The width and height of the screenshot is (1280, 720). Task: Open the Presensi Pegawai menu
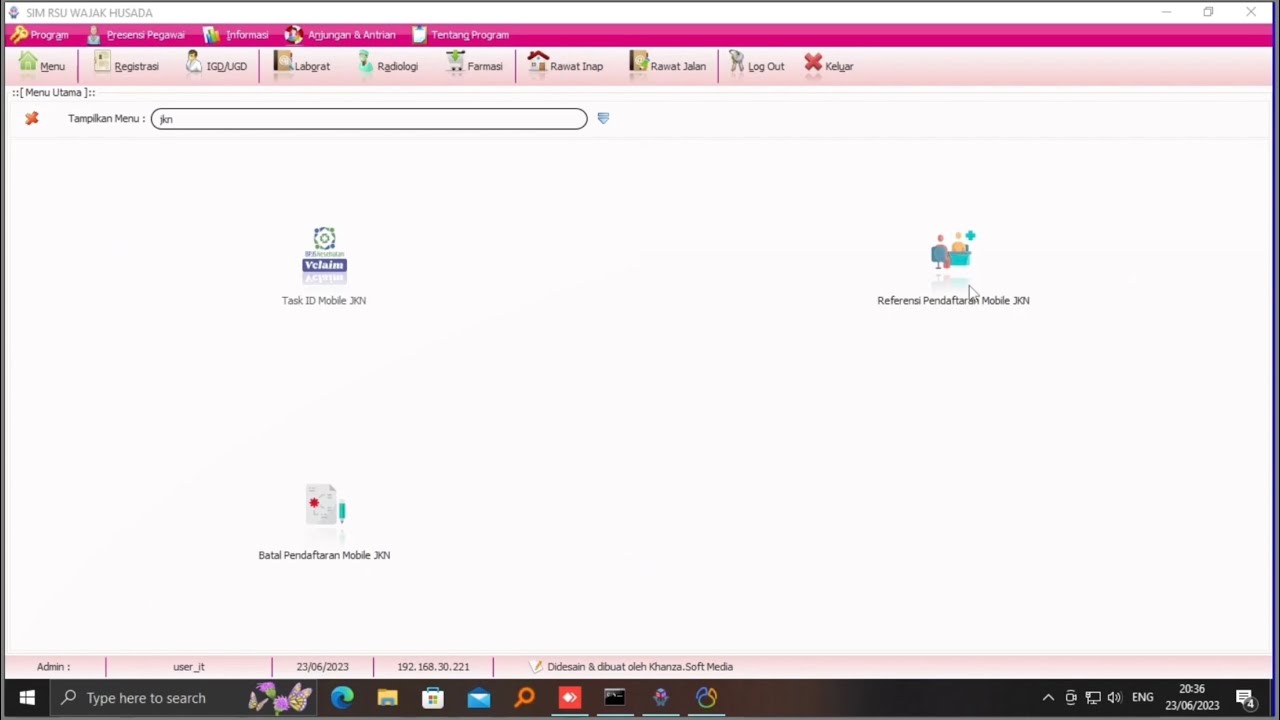point(136,35)
